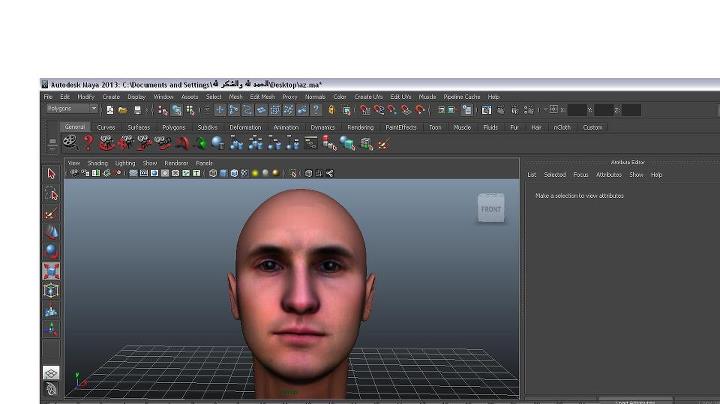Open the Polygons menu set dropdown
Screen dimensions: 720x404
(72, 109)
